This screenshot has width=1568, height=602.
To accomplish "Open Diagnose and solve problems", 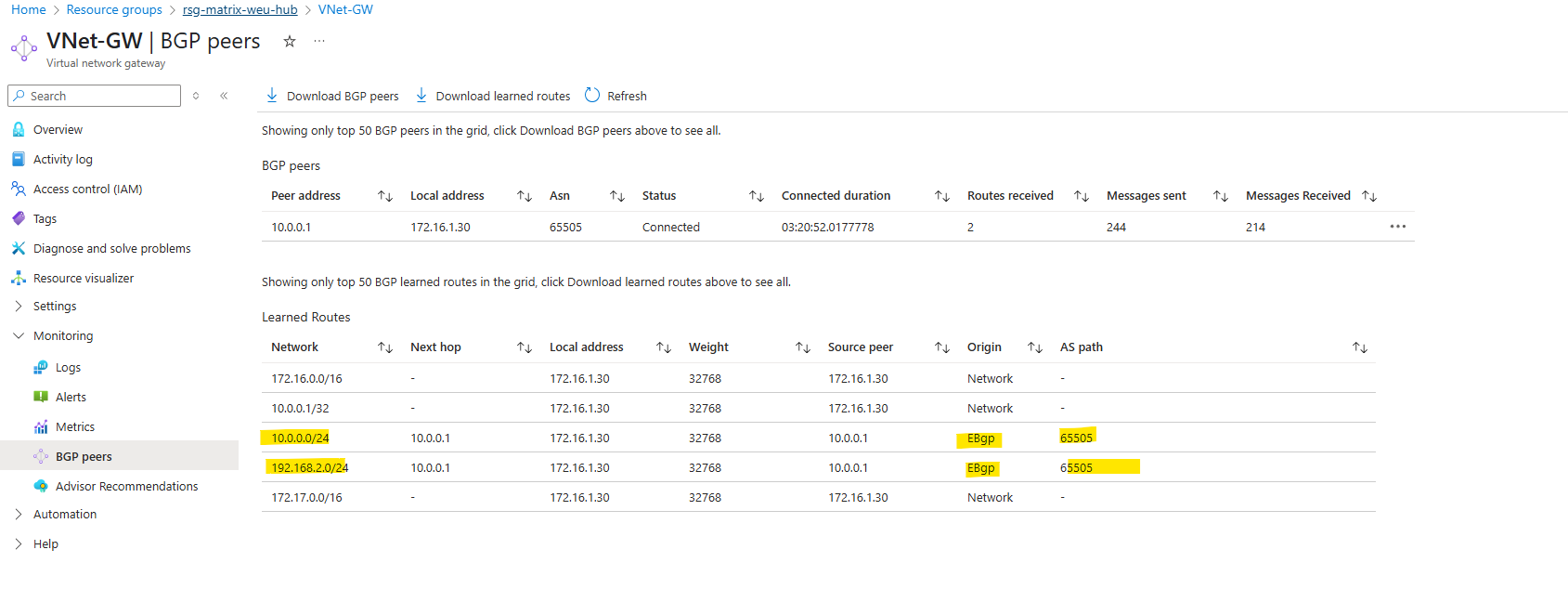I will (x=112, y=248).
